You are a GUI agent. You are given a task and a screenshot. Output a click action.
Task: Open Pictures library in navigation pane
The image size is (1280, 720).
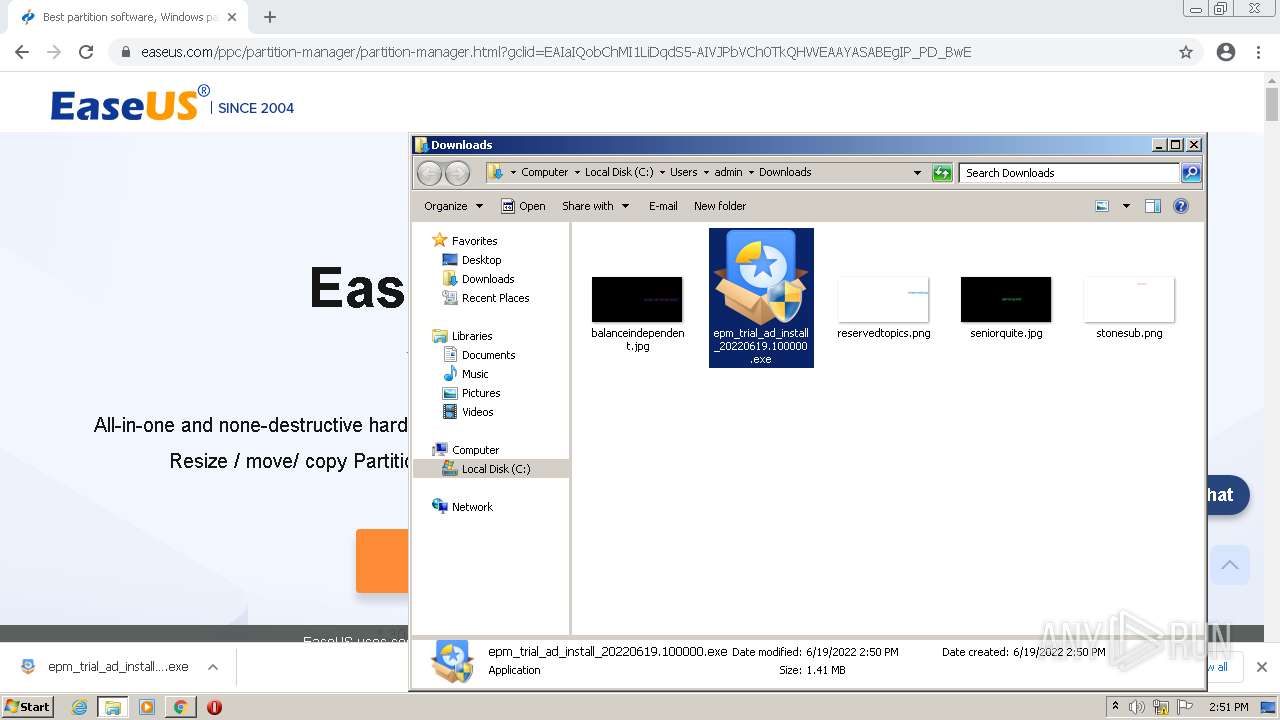[481, 393]
